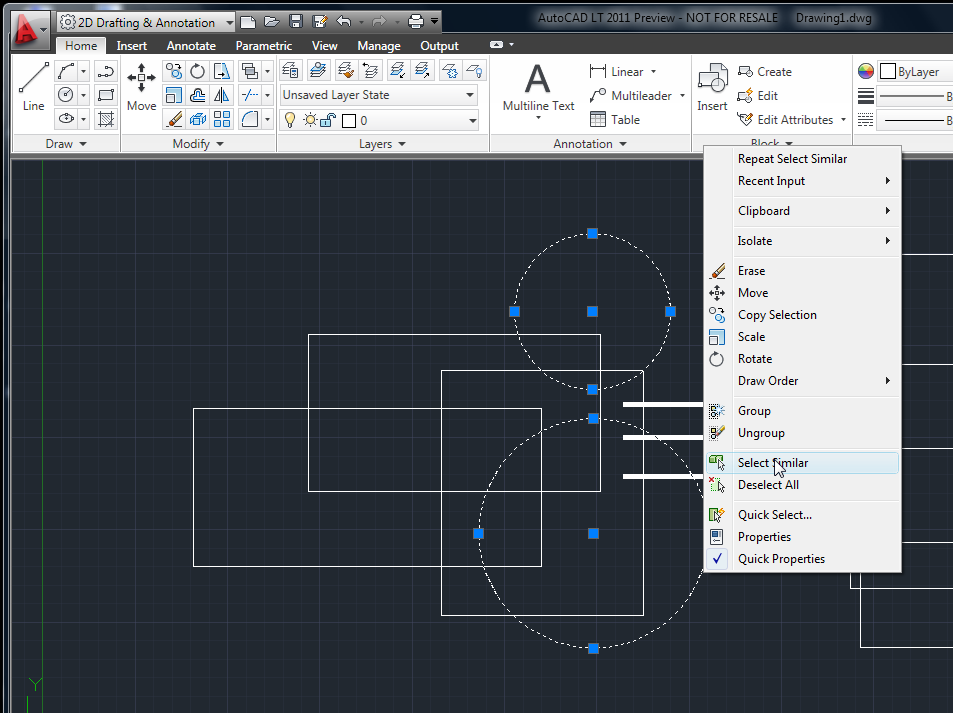Toggle Quick Properties in the context menu

pos(780,559)
